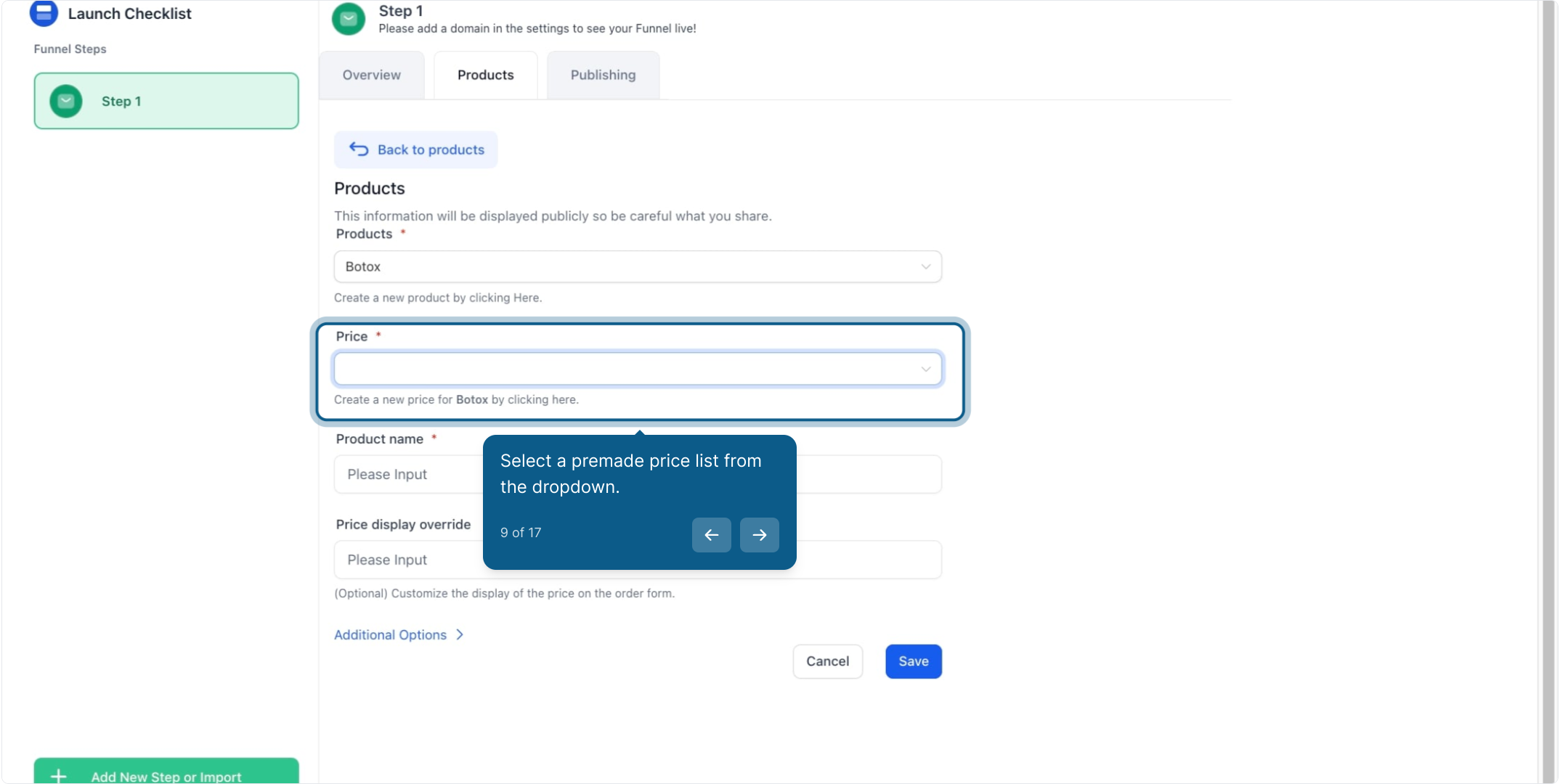Click the Funnel Steps label
This screenshot has height=784, width=1560.
click(x=70, y=49)
